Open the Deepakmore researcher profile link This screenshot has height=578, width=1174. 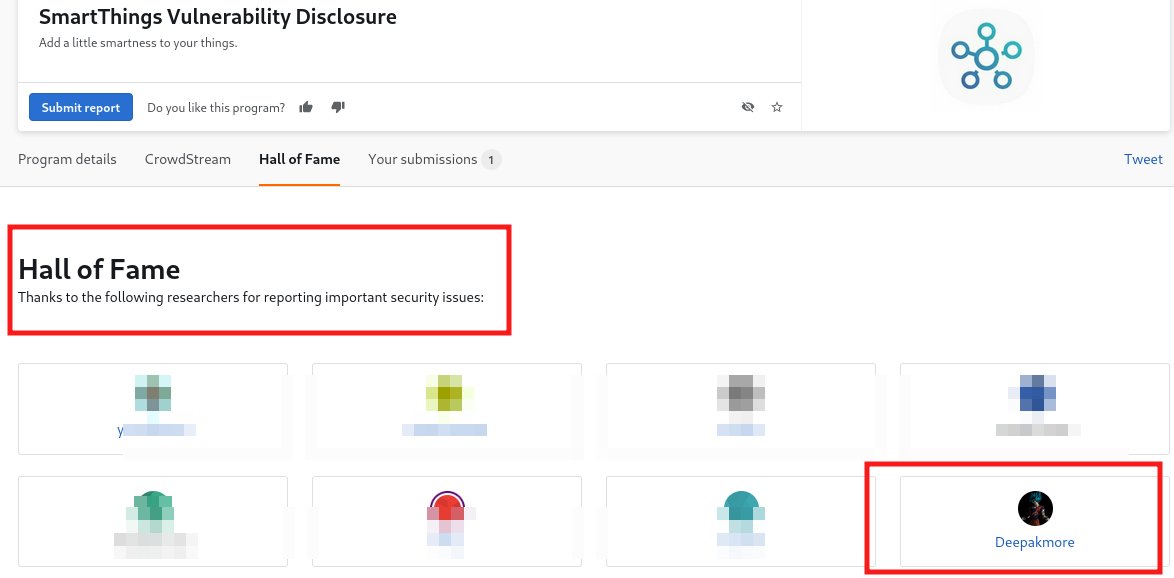tap(1035, 543)
